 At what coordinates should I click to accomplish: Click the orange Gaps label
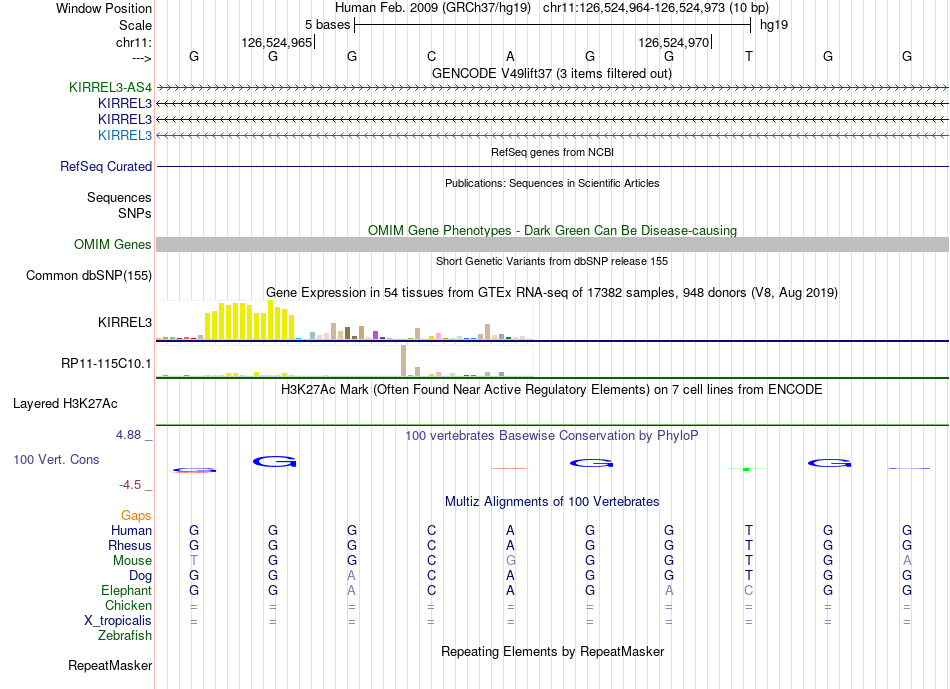(x=136, y=516)
